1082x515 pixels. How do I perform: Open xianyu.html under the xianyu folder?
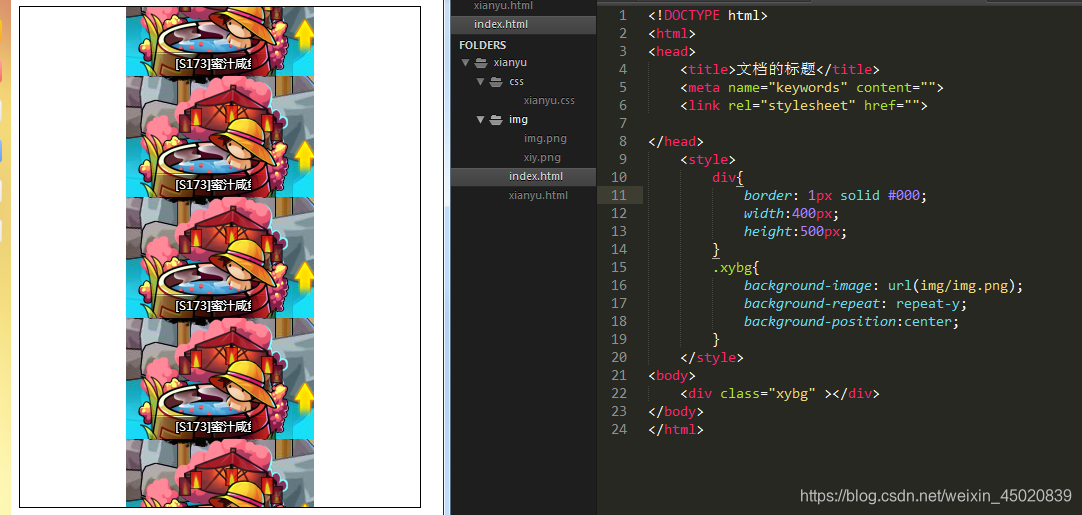[538, 195]
